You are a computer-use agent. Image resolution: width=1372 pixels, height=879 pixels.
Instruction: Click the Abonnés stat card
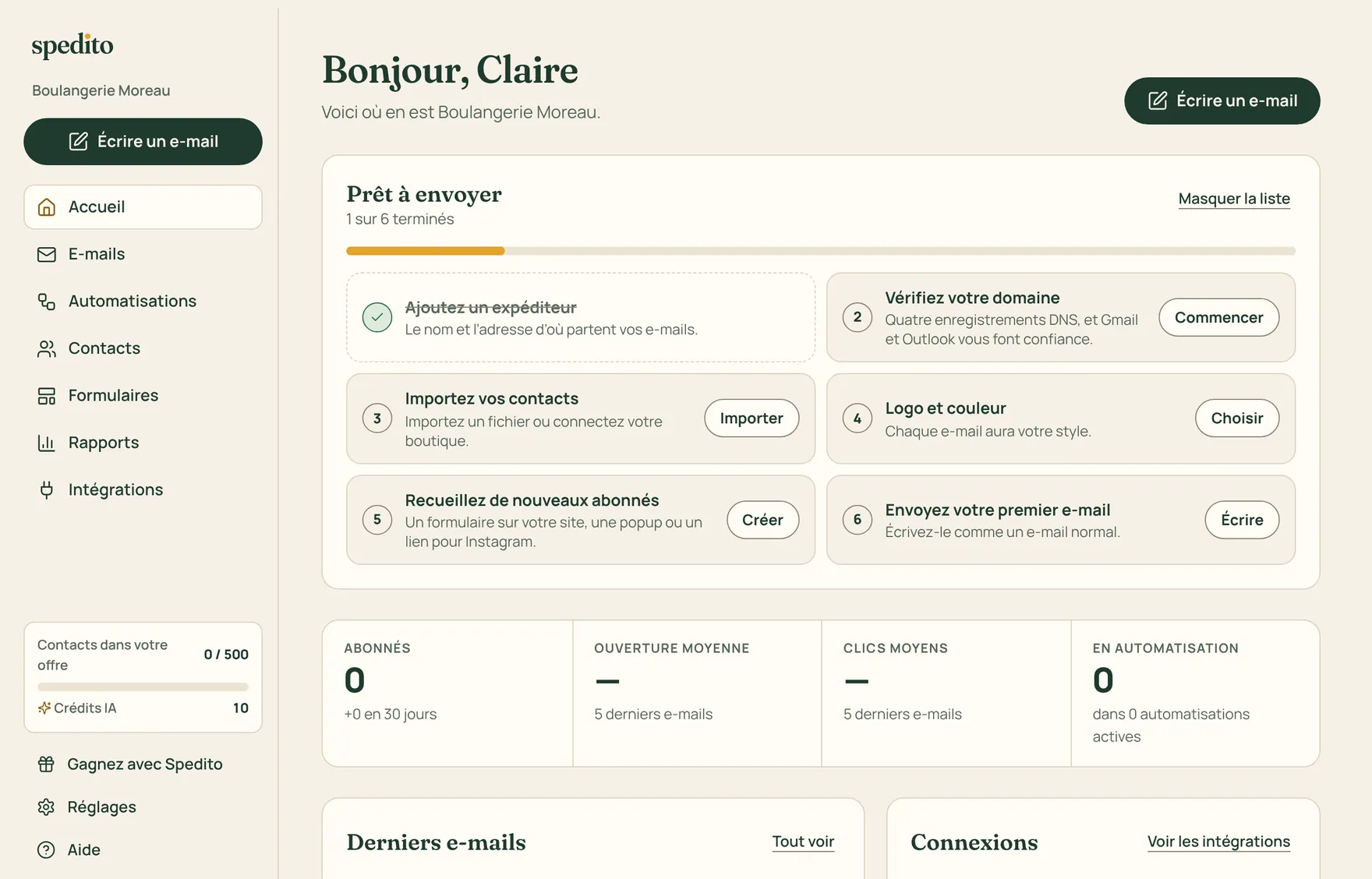point(447,694)
